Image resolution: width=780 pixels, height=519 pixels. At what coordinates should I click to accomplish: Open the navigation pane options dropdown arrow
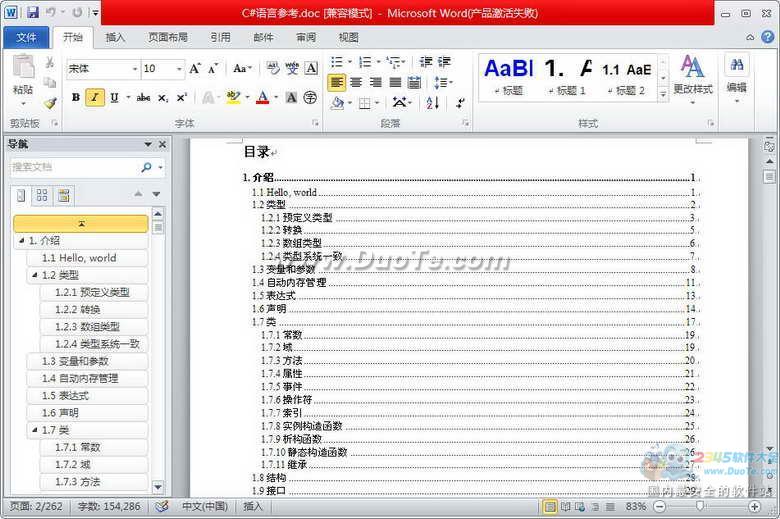tap(148, 144)
